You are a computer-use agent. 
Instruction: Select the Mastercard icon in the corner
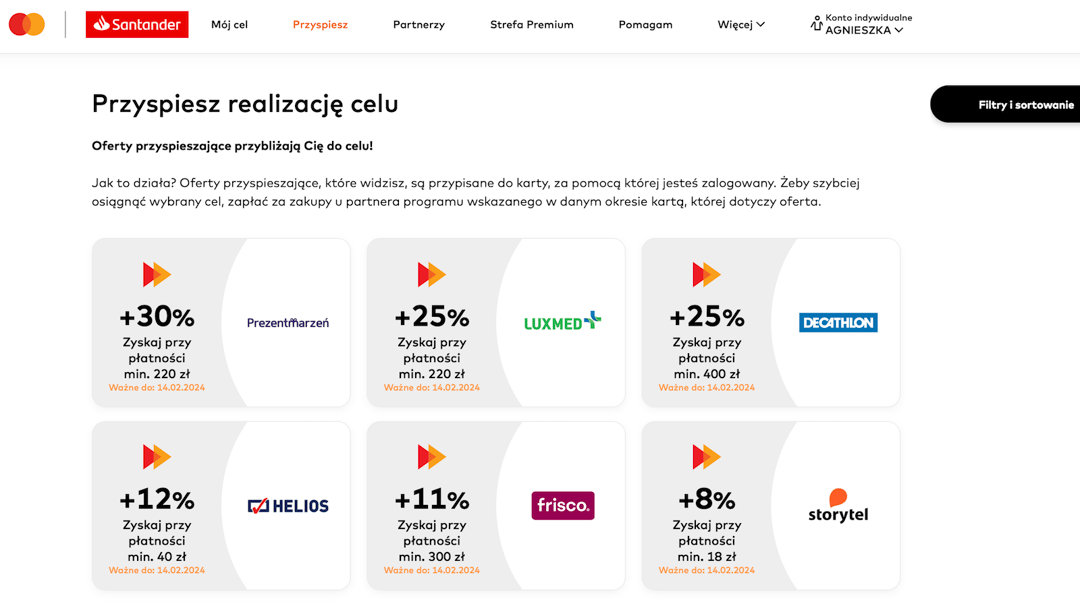pyautogui.click(x=26, y=23)
